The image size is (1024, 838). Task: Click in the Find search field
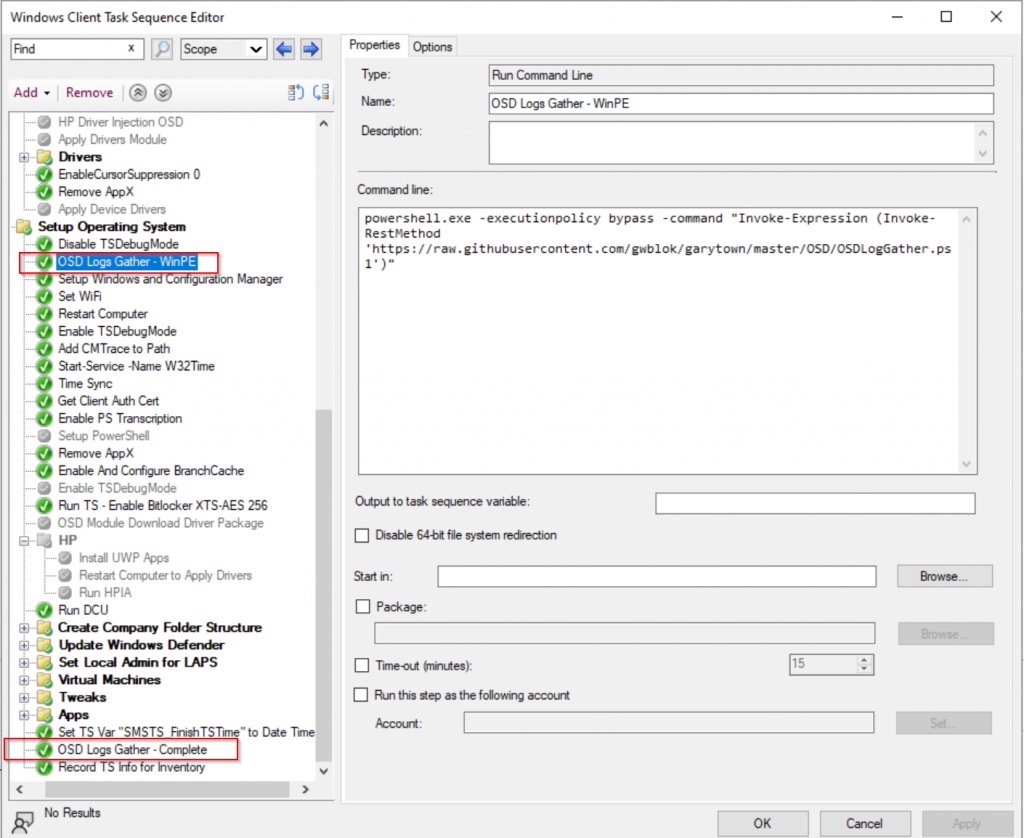point(69,49)
